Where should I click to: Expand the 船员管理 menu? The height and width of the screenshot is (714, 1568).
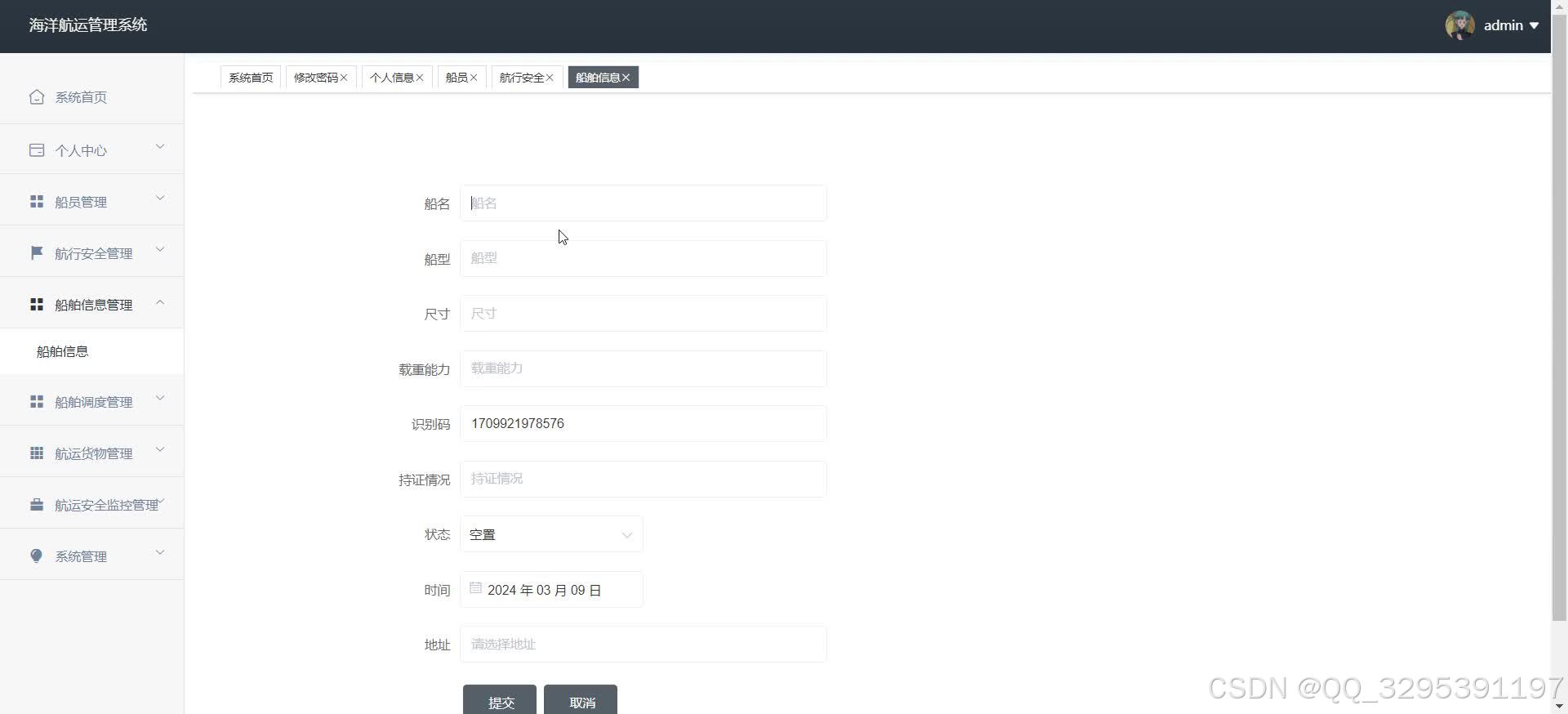tap(160, 199)
